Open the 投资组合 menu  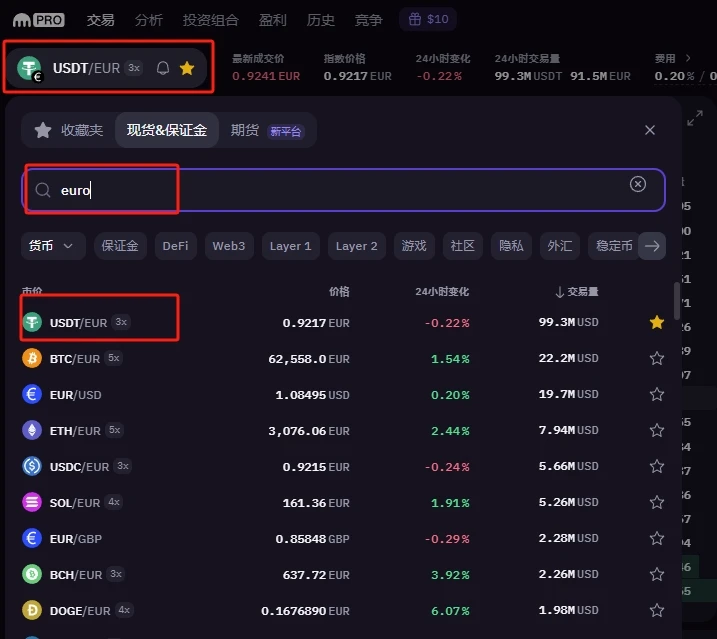coord(211,20)
